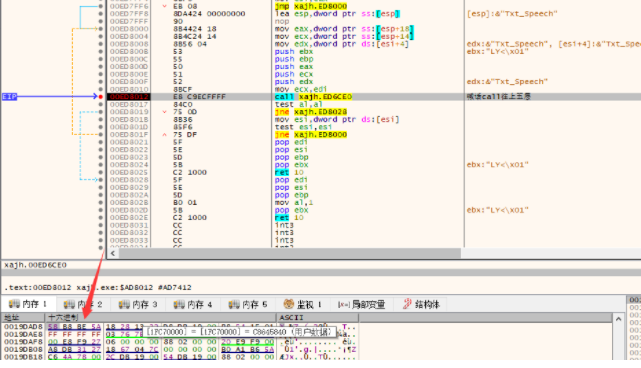Click the .text:00ED8012 xajh.exe status line

pyautogui.click(x=98, y=287)
